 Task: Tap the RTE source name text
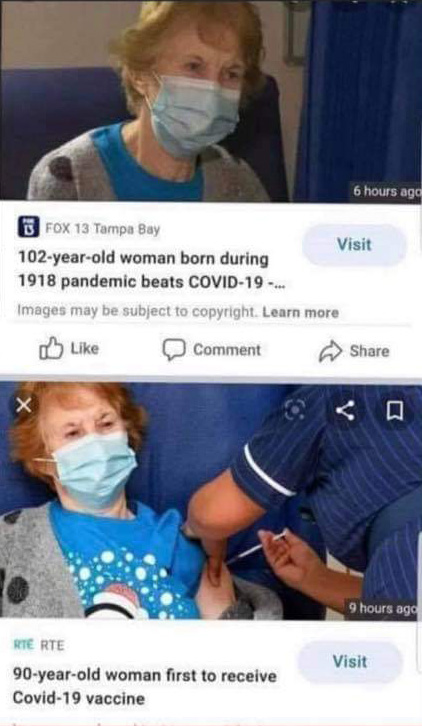(x=52, y=645)
